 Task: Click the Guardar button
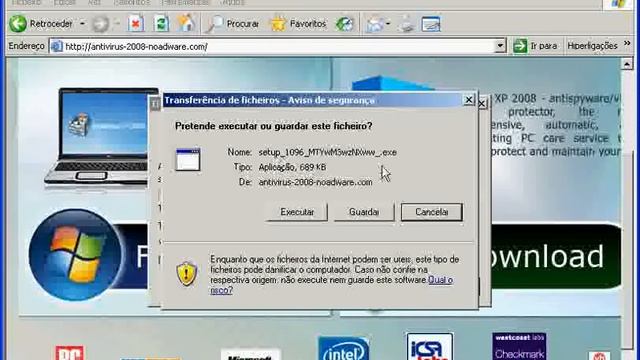pos(364,212)
